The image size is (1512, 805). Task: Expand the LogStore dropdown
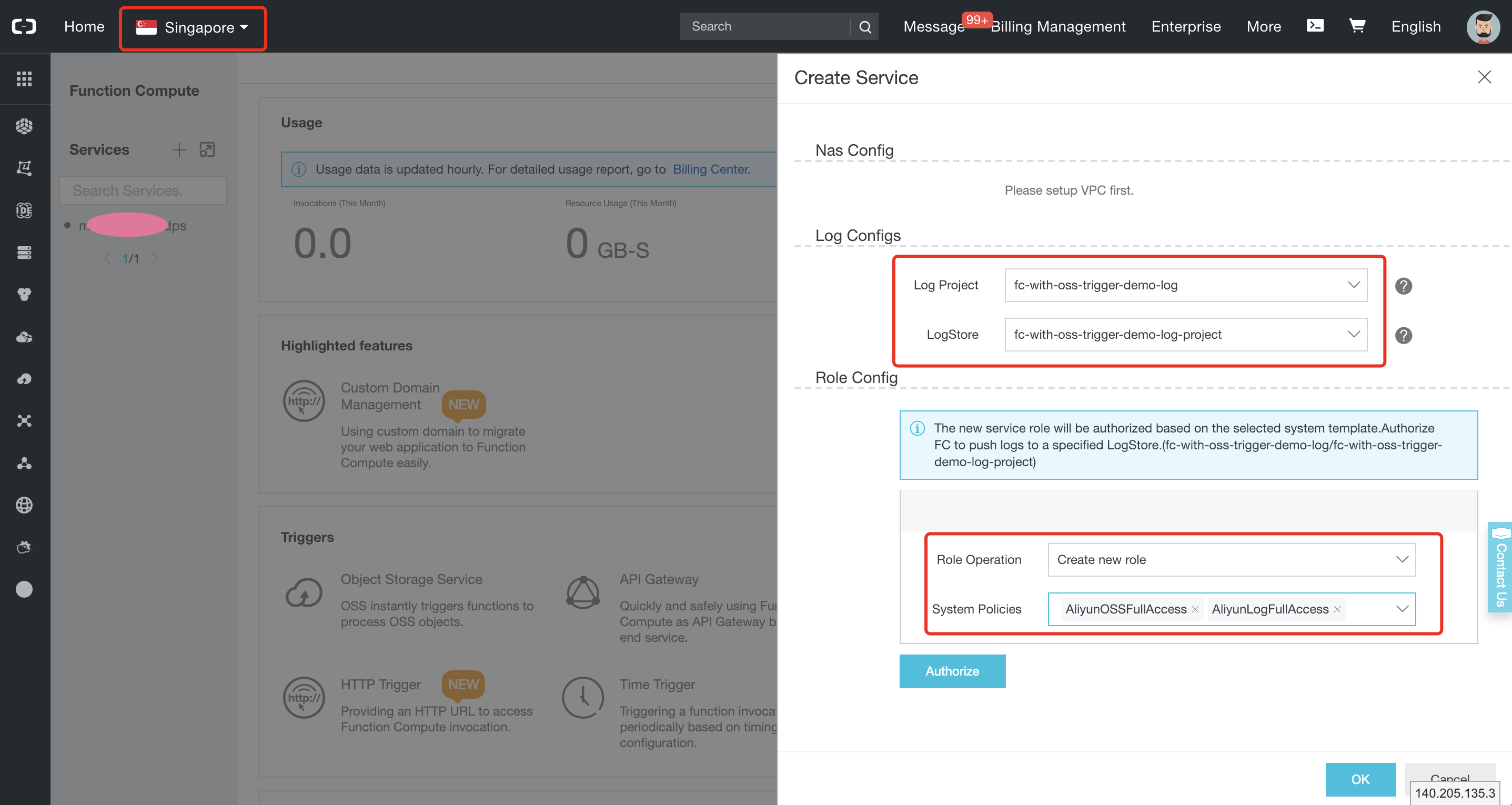(x=1186, y=335)
